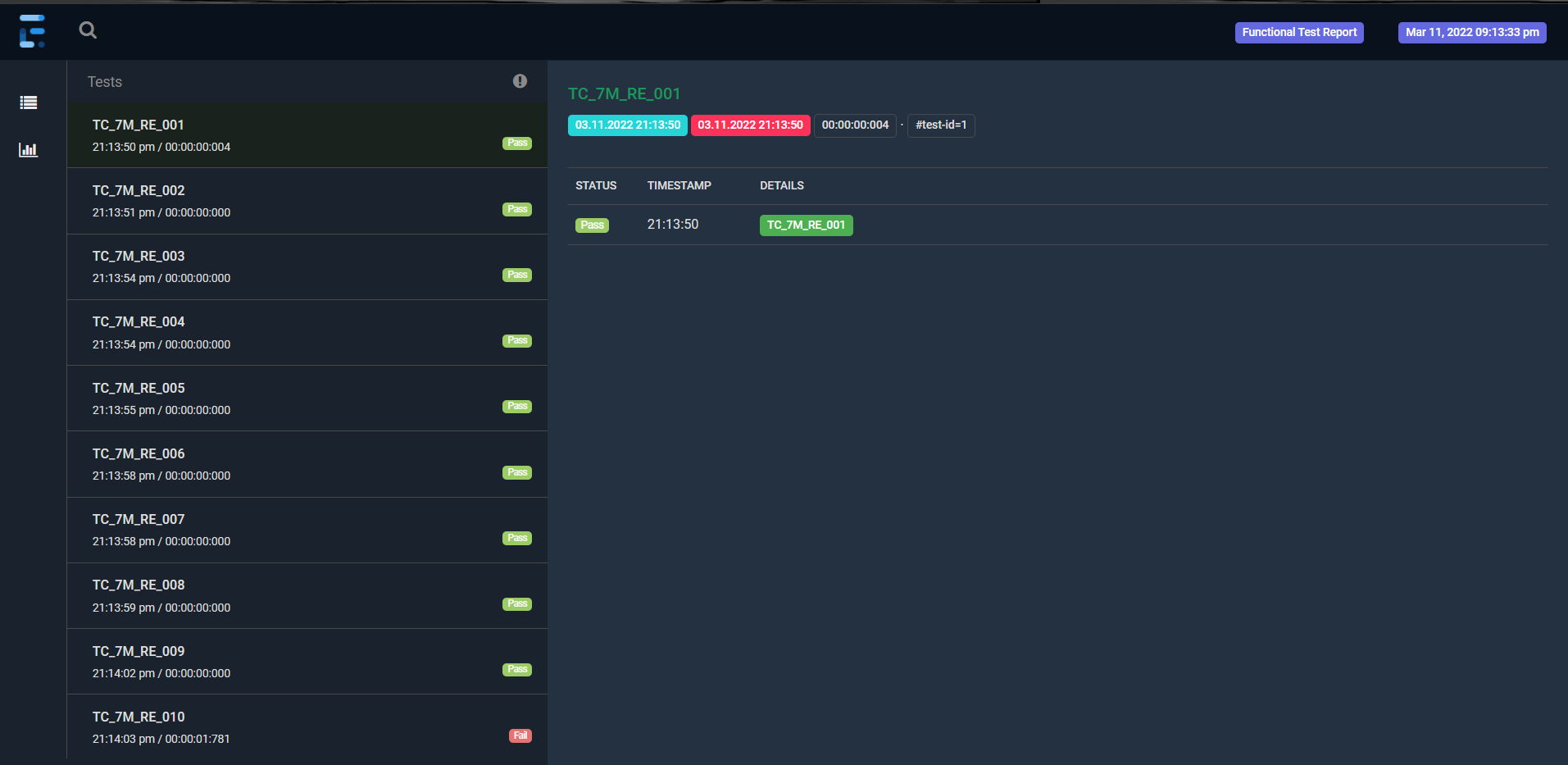Click the Extent report logo icon

click(32, 31)
